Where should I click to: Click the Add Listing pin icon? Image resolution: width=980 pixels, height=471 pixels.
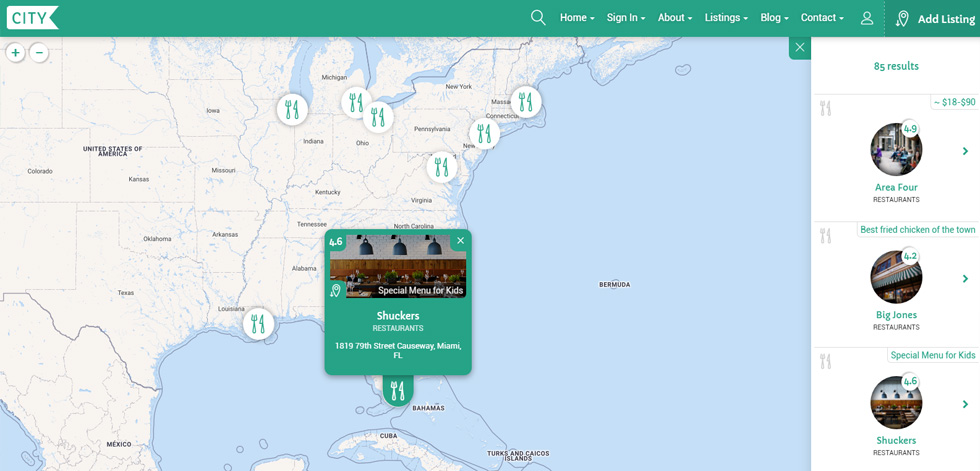[x=902, y=19]
